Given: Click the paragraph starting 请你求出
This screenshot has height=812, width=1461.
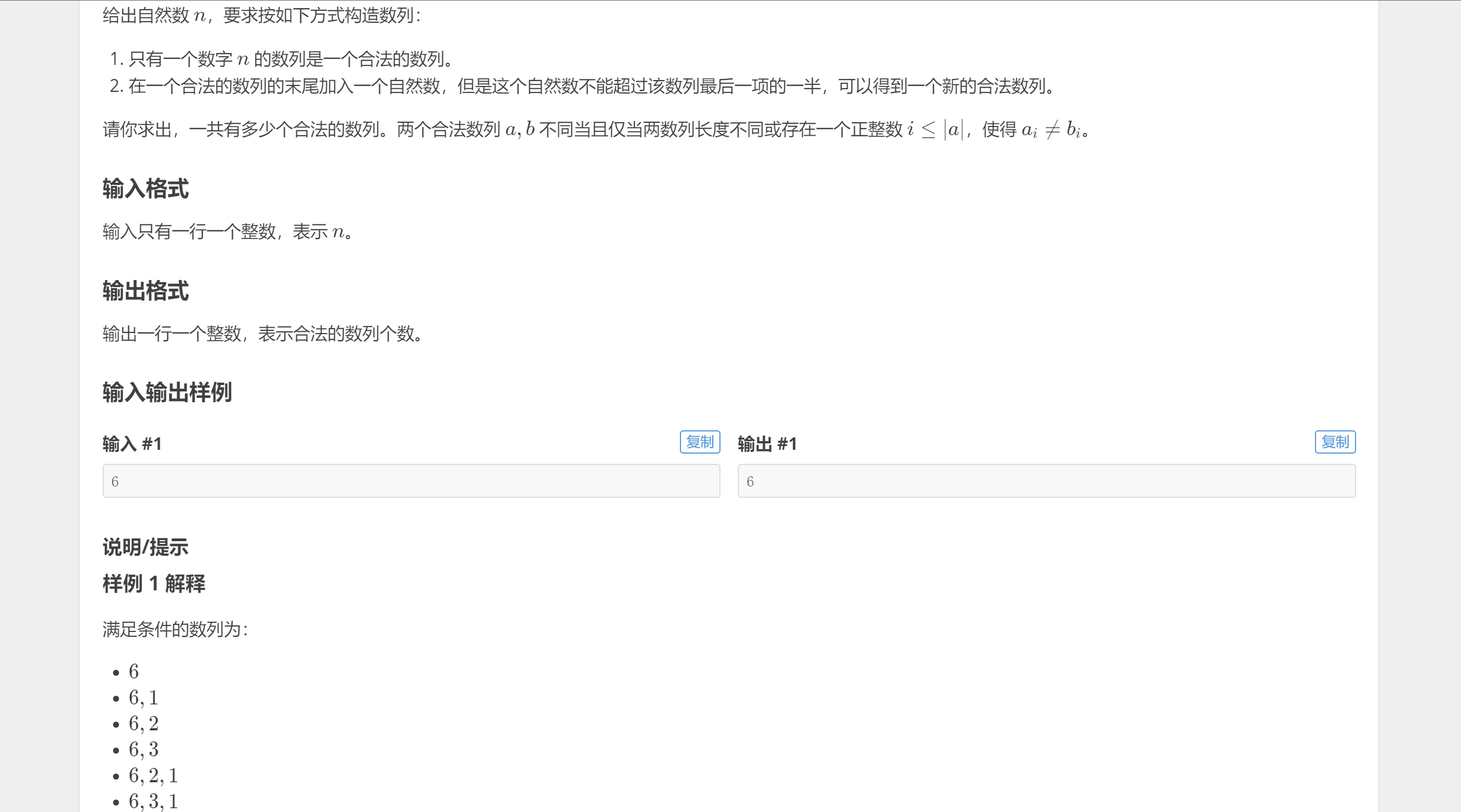Looking at the screenshot, I should (x=596, y=129).
